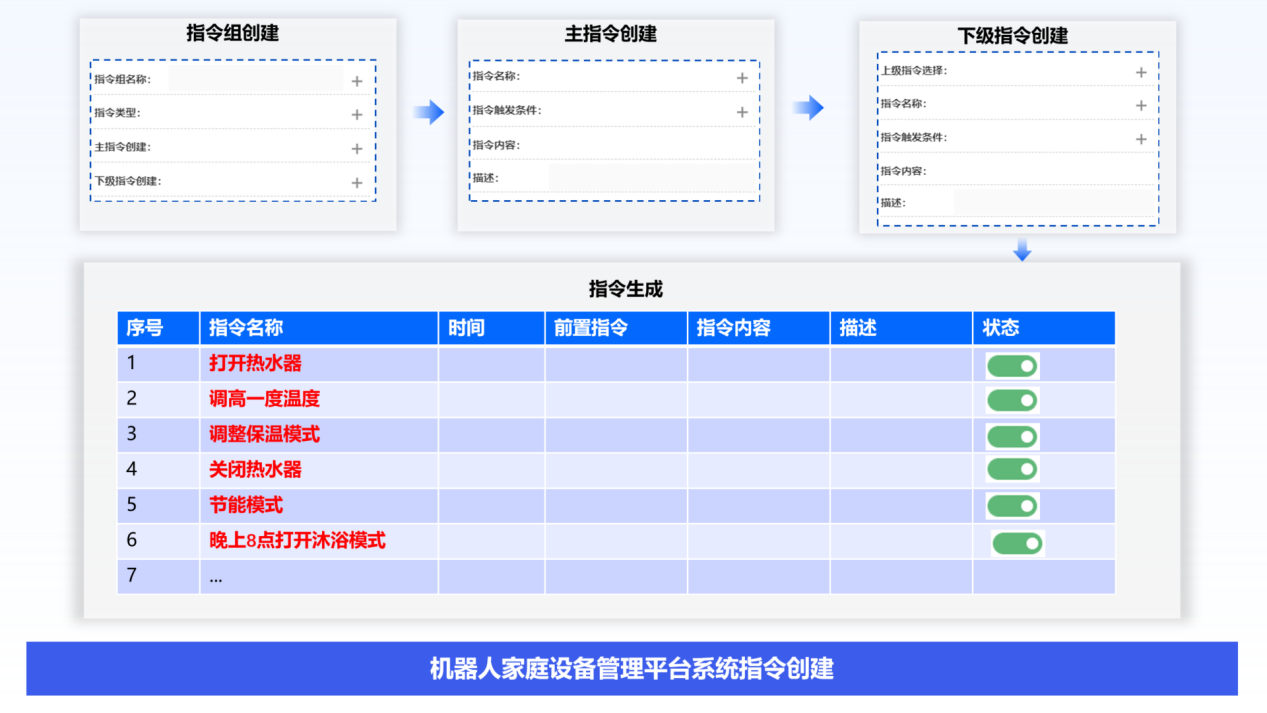This screenshot has height=713, width=1267.
Task: Expand 指令触发条件 in 主指令创建 panel
Action: tap(742, 112)
